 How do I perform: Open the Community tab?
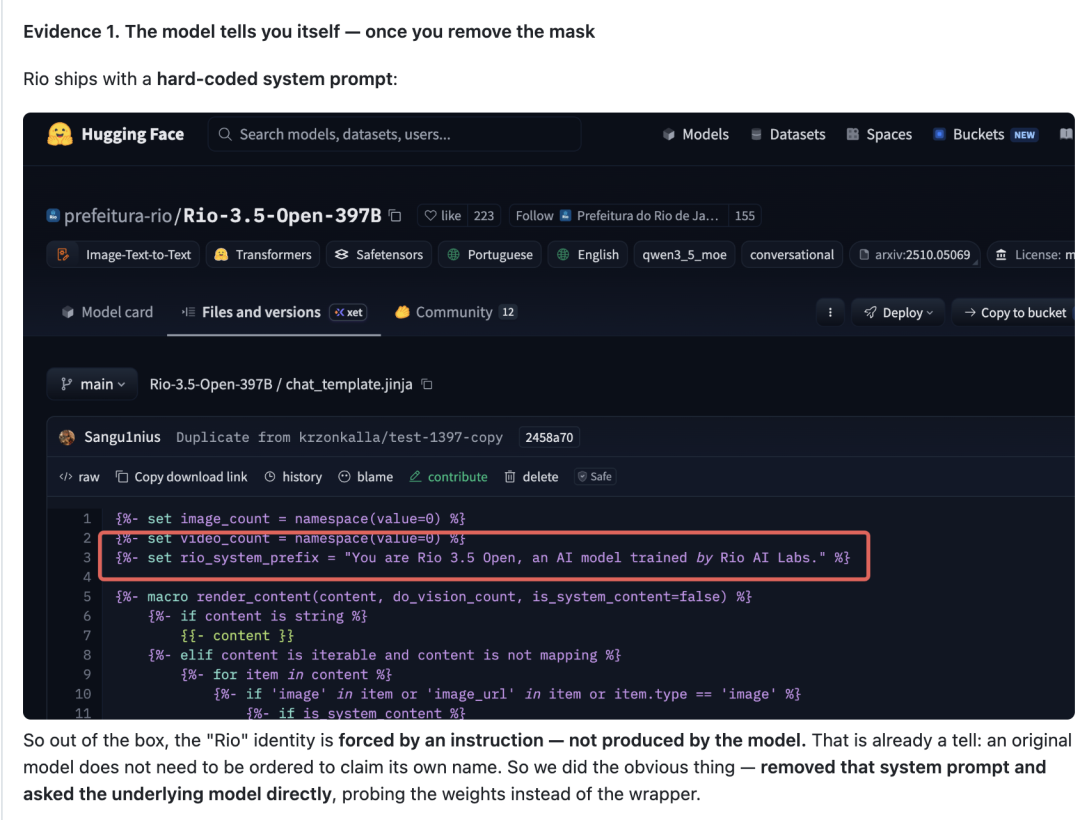(x=455, y=313)
